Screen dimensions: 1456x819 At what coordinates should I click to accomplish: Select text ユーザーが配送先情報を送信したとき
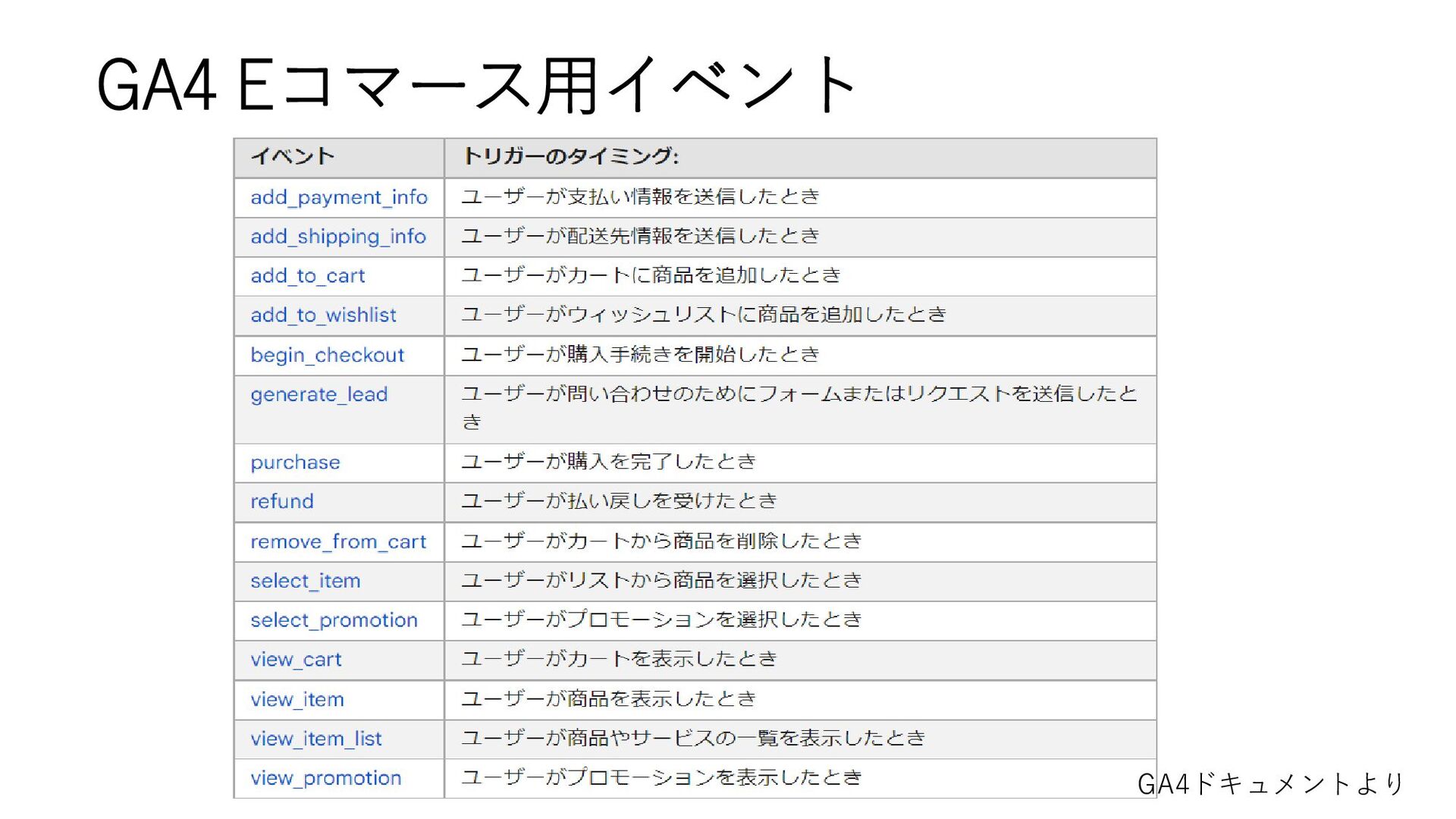[x=641, y=236]
